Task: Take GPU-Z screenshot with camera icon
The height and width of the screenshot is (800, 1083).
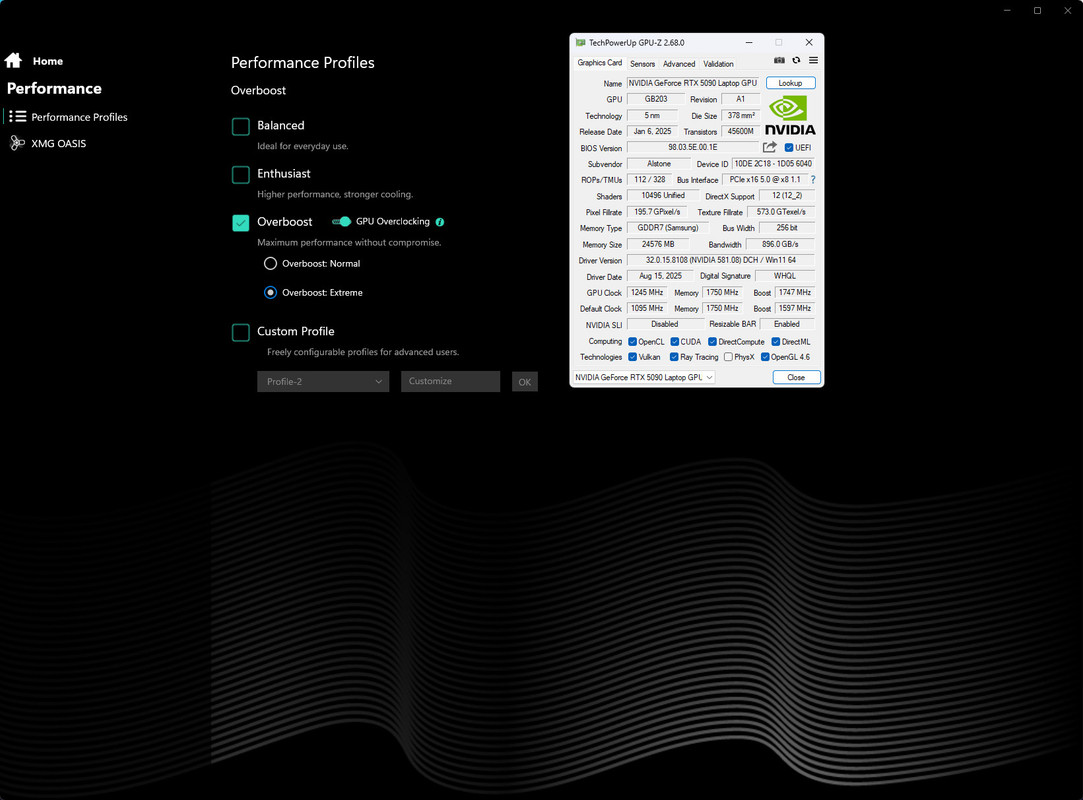Action: click(x=779, y=61)
